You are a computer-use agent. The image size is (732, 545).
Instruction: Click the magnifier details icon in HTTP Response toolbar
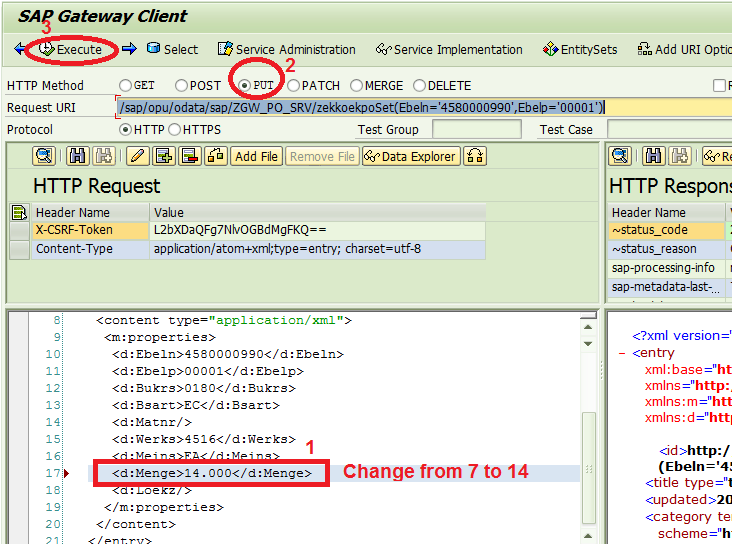coord(620,156)
